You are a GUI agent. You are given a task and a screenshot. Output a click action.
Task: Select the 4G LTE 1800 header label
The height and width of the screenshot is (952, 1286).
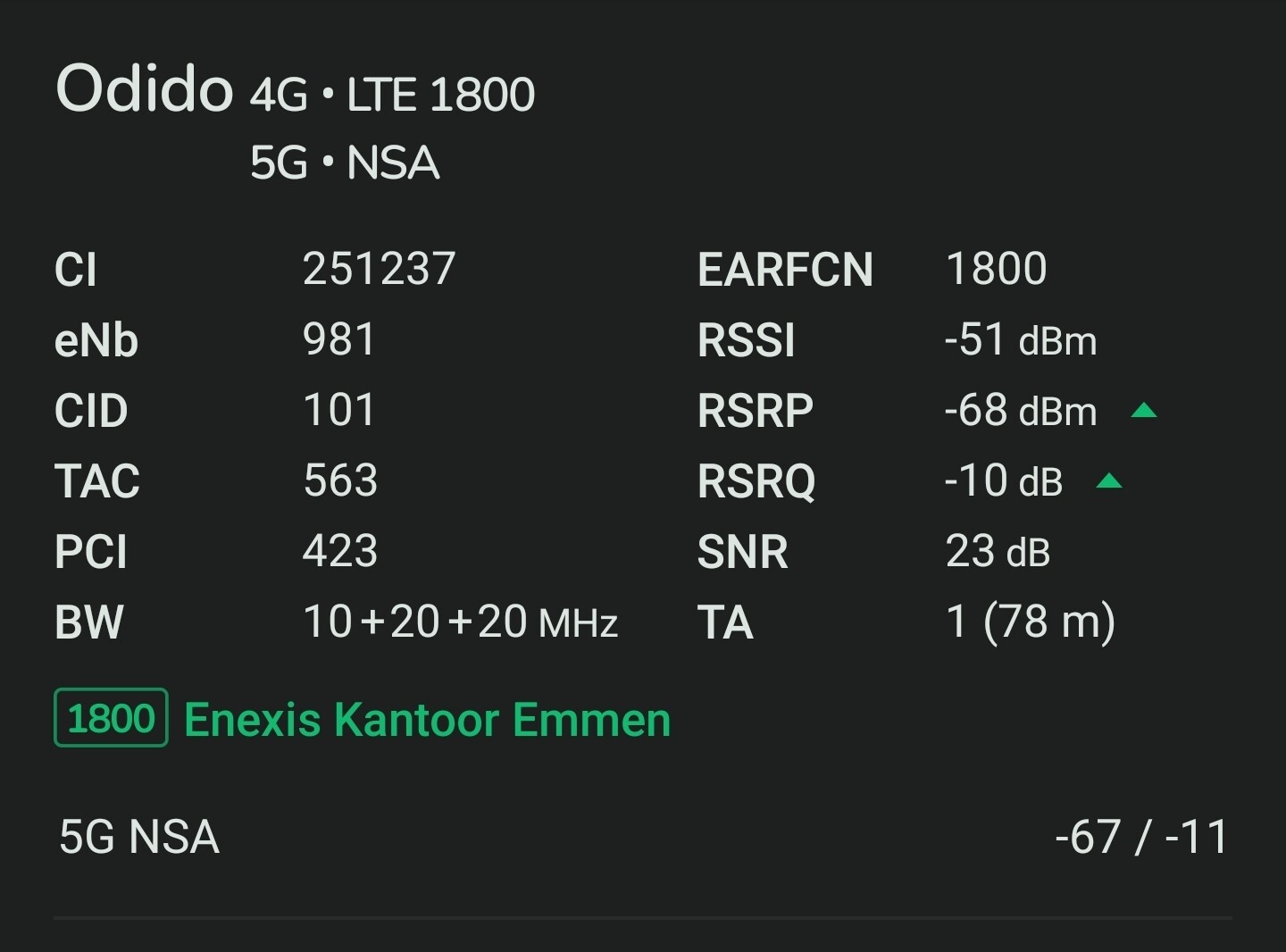click(392, 95)
